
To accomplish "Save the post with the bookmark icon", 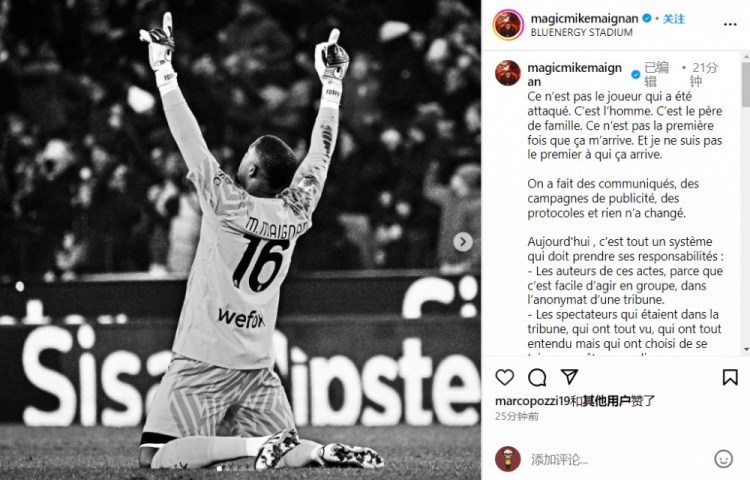I will [730, 377].
